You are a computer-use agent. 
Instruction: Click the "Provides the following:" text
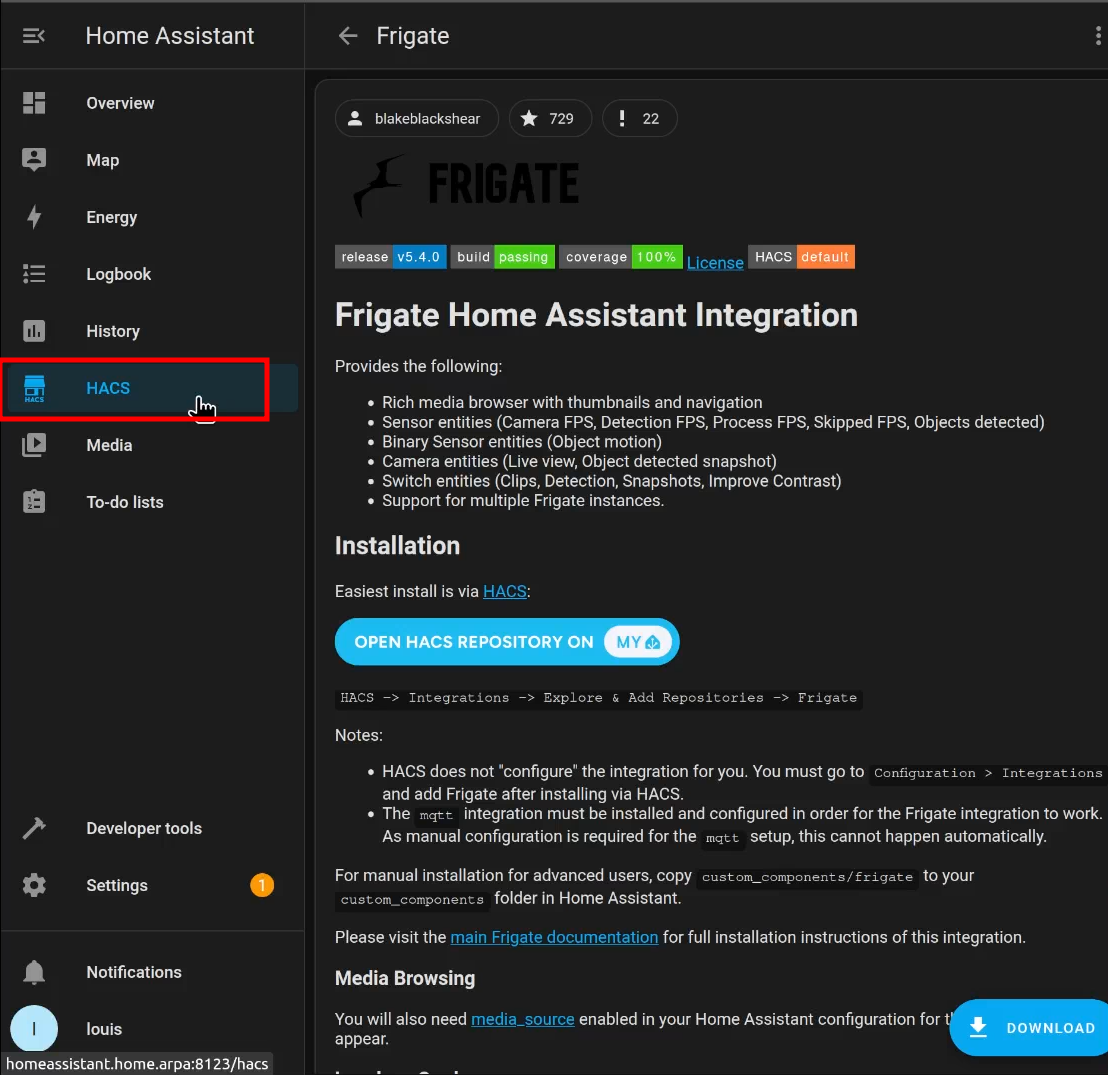pyautogui.click(x=418, y=366)
